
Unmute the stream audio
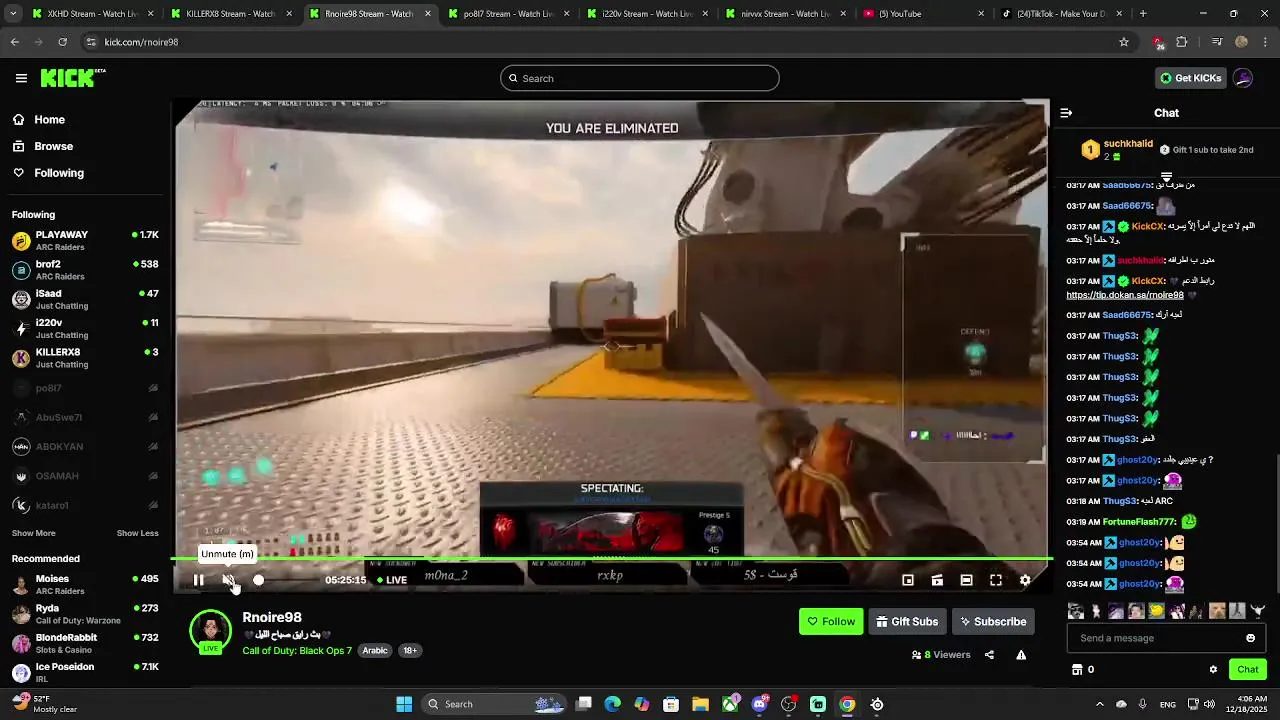228,580
